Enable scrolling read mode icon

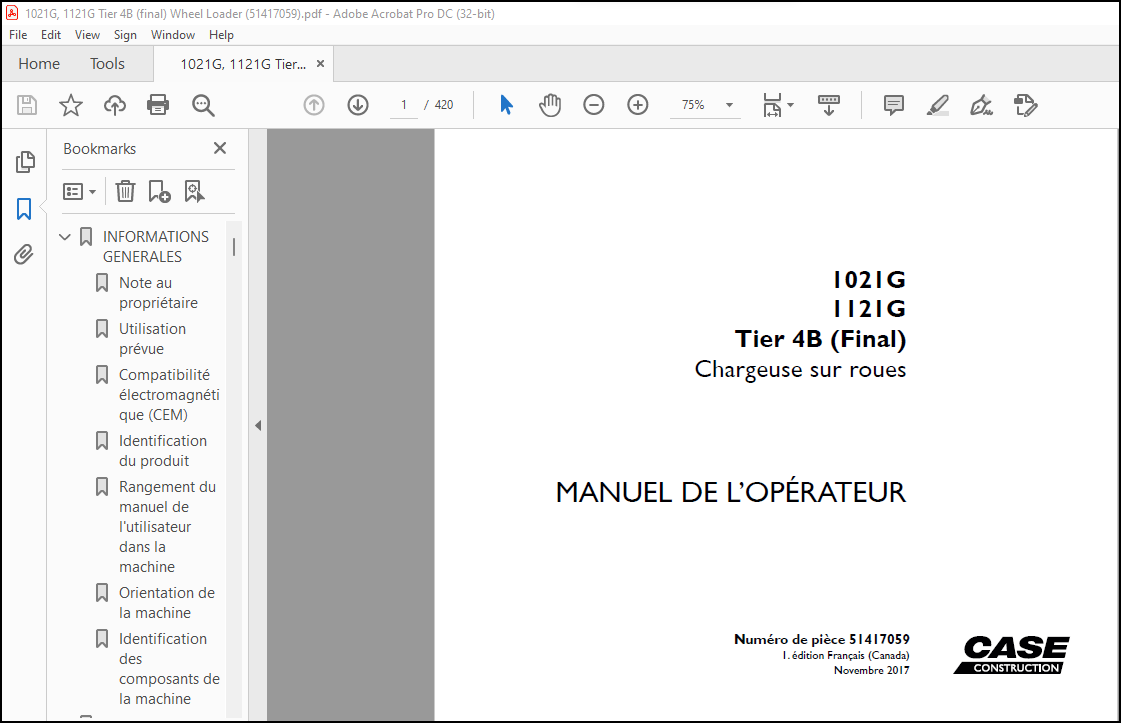pyautogui.click(x=829, y=105)
